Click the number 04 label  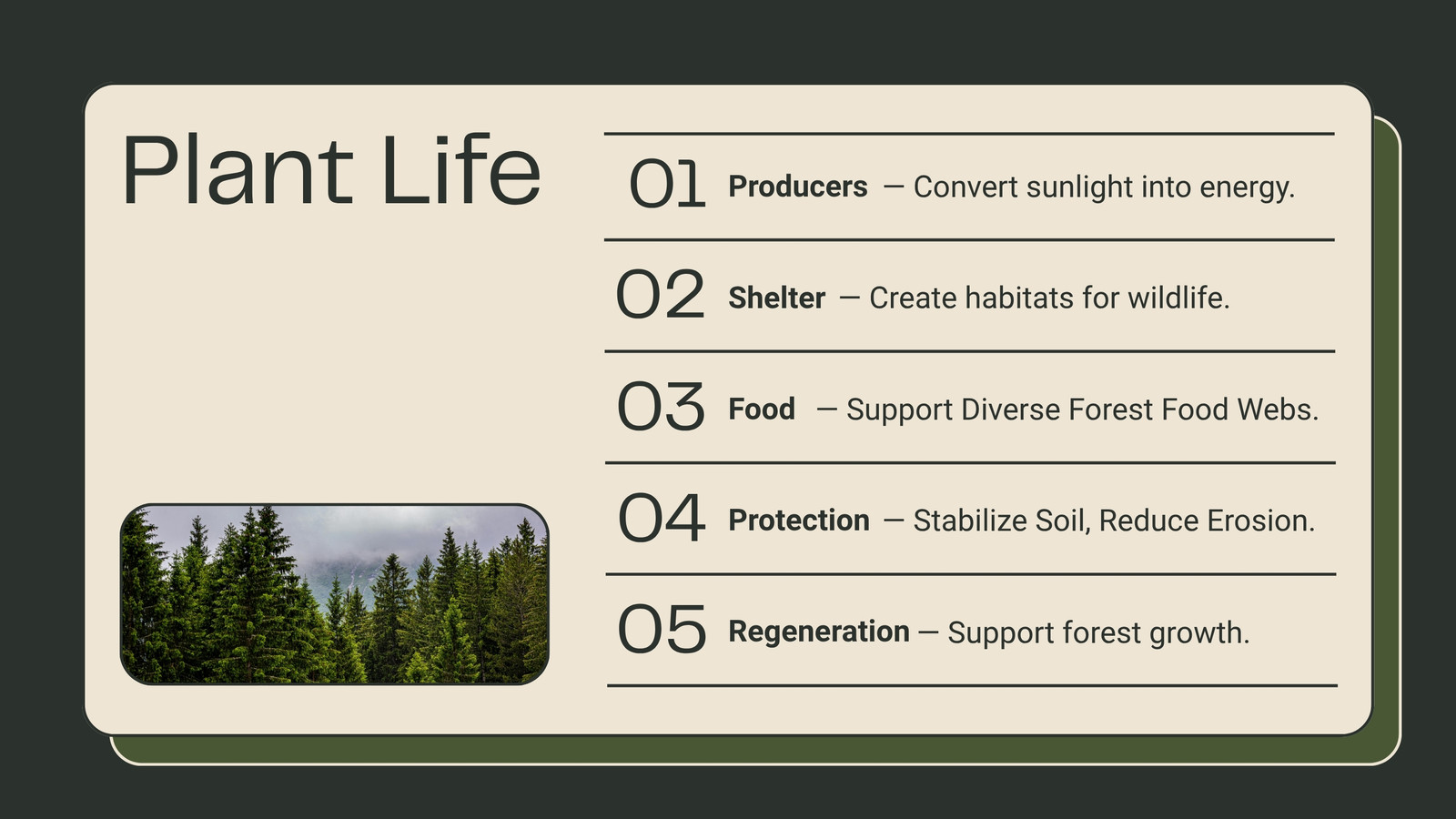pyautogui.click(x=662, y=518)
